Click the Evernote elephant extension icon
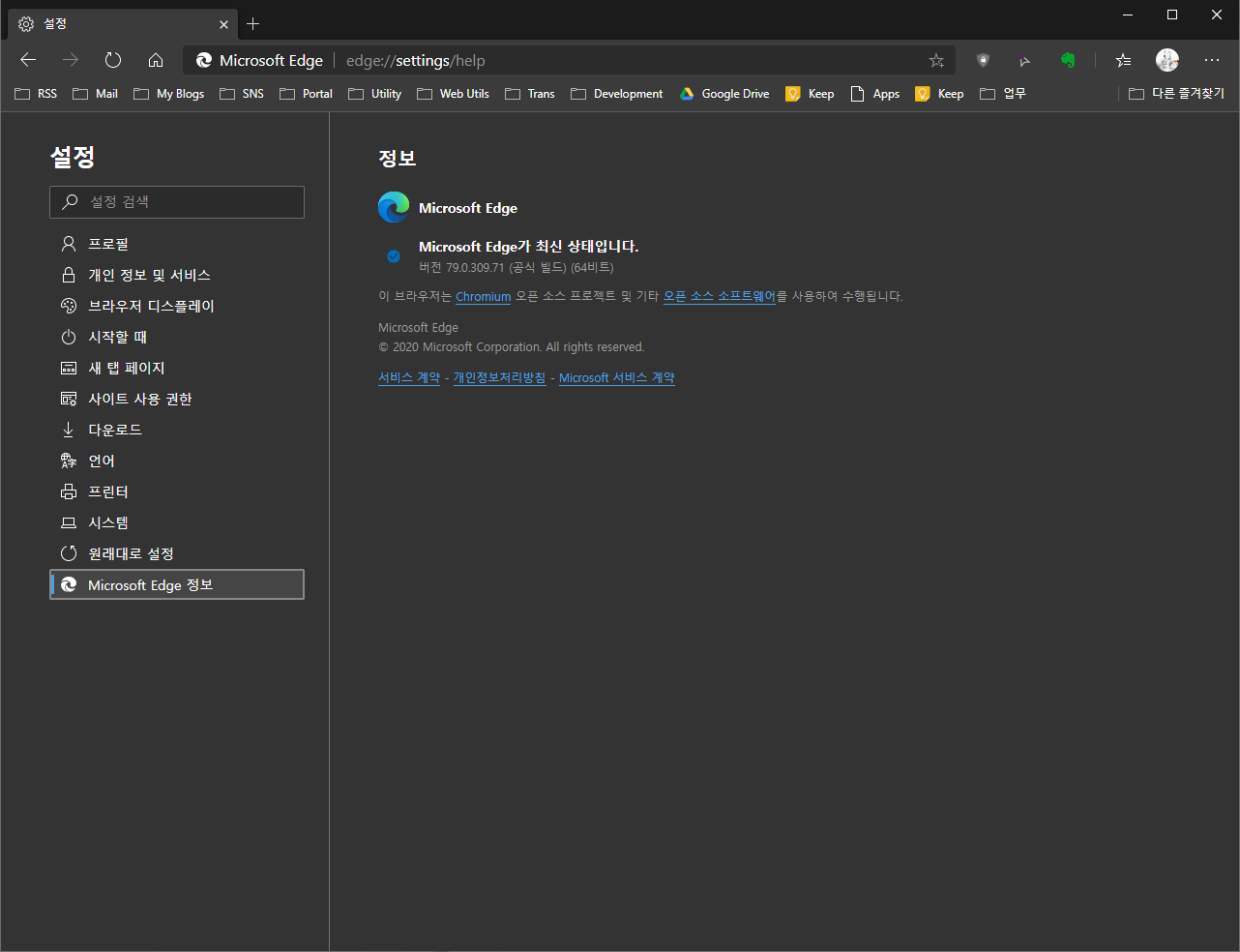 1068,60
